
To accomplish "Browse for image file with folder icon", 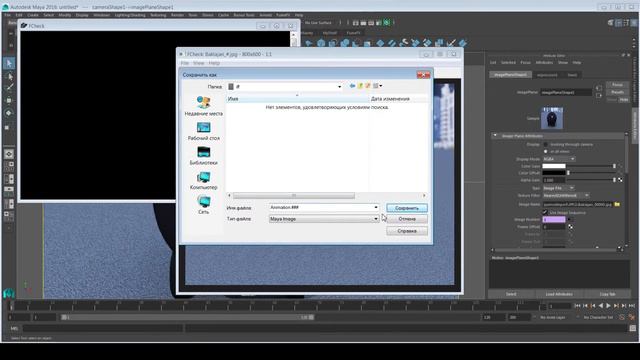I will tap(617, 204).
